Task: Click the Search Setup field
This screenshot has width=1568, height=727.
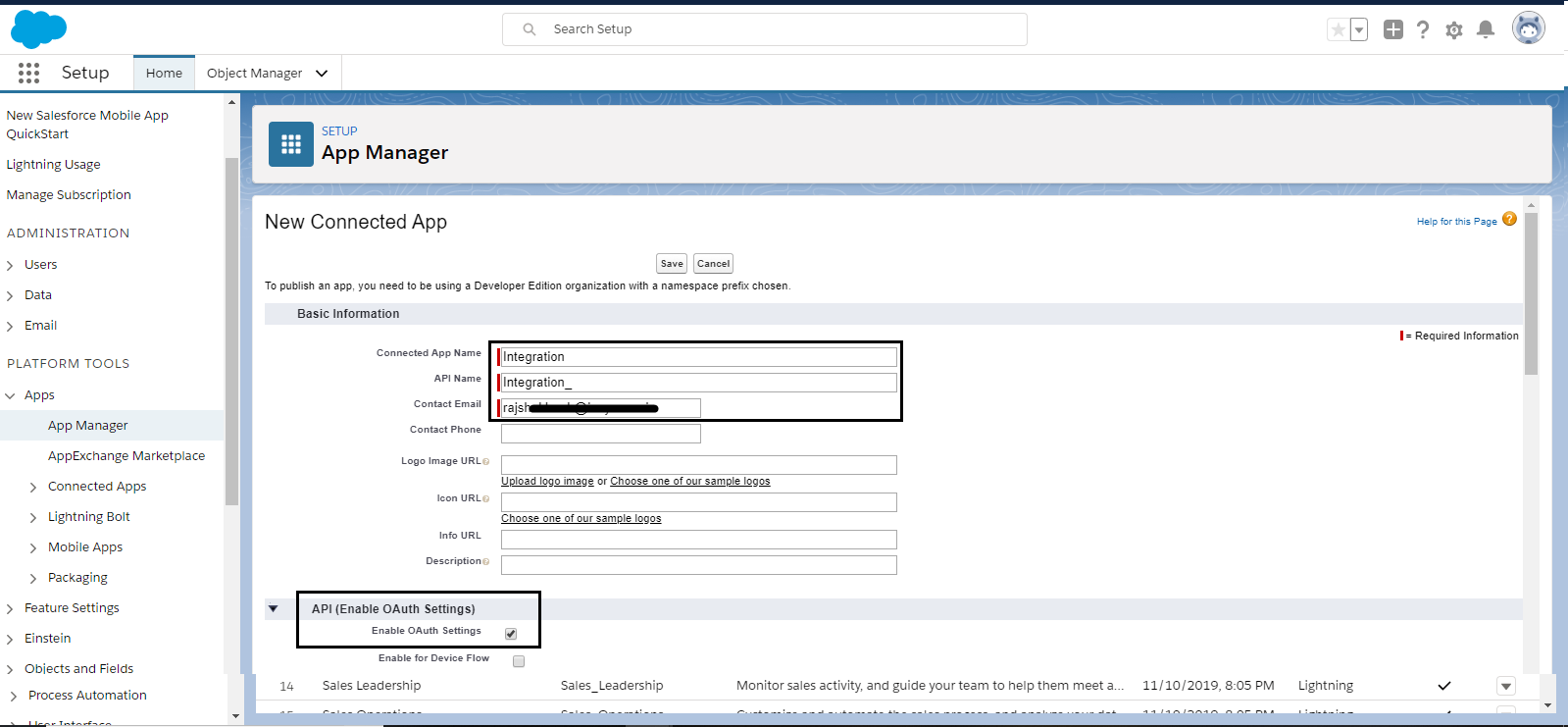Action: [765, 29]
